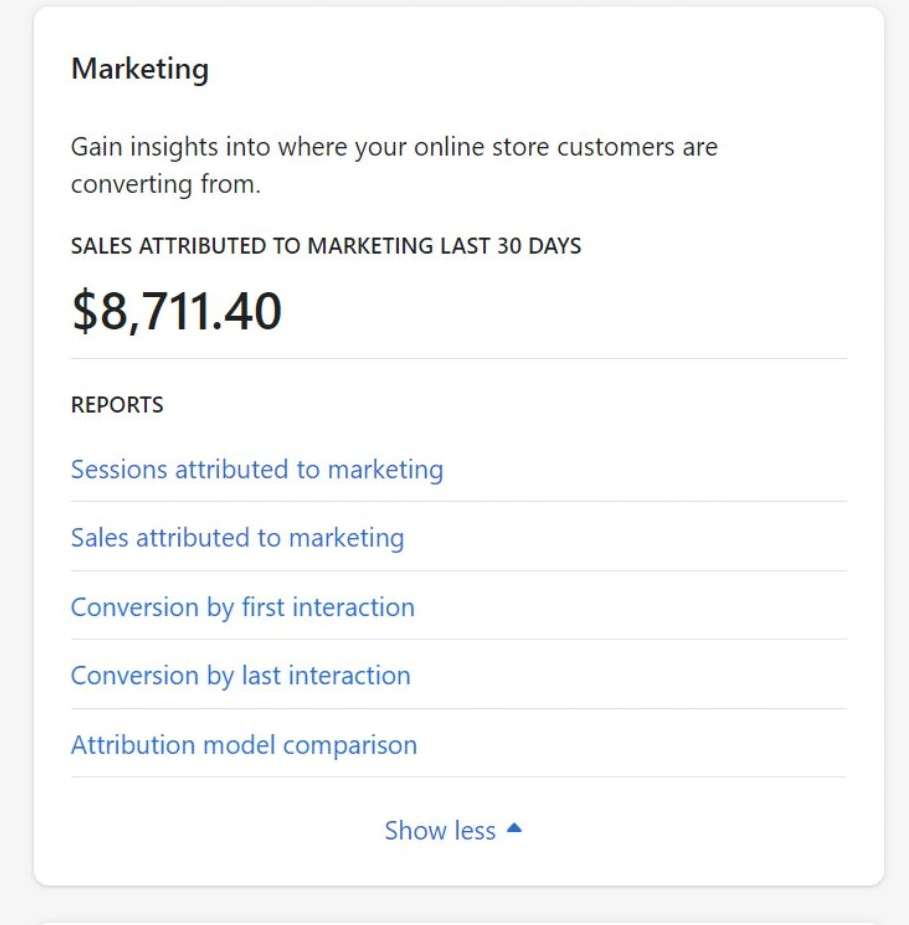Open Sales attributed to marketing report
Screen dimensions: 909x925
pyautogui.click(x=237, y=539)
